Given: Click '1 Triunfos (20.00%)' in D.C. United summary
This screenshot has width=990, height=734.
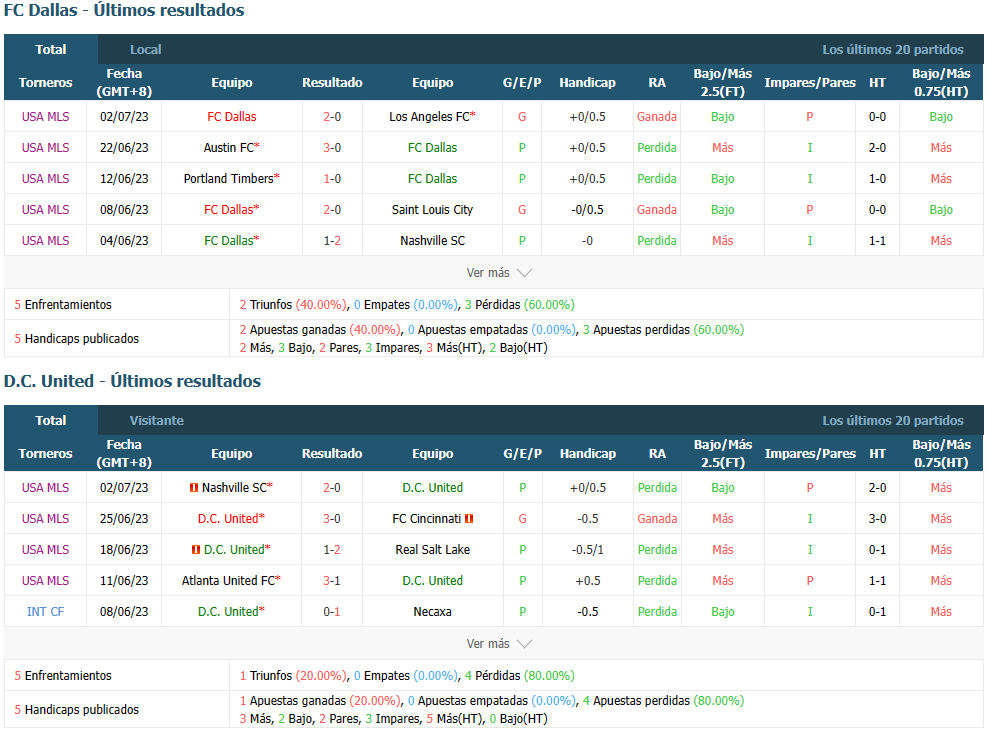Looking at the screenshot, I should 294,676.
